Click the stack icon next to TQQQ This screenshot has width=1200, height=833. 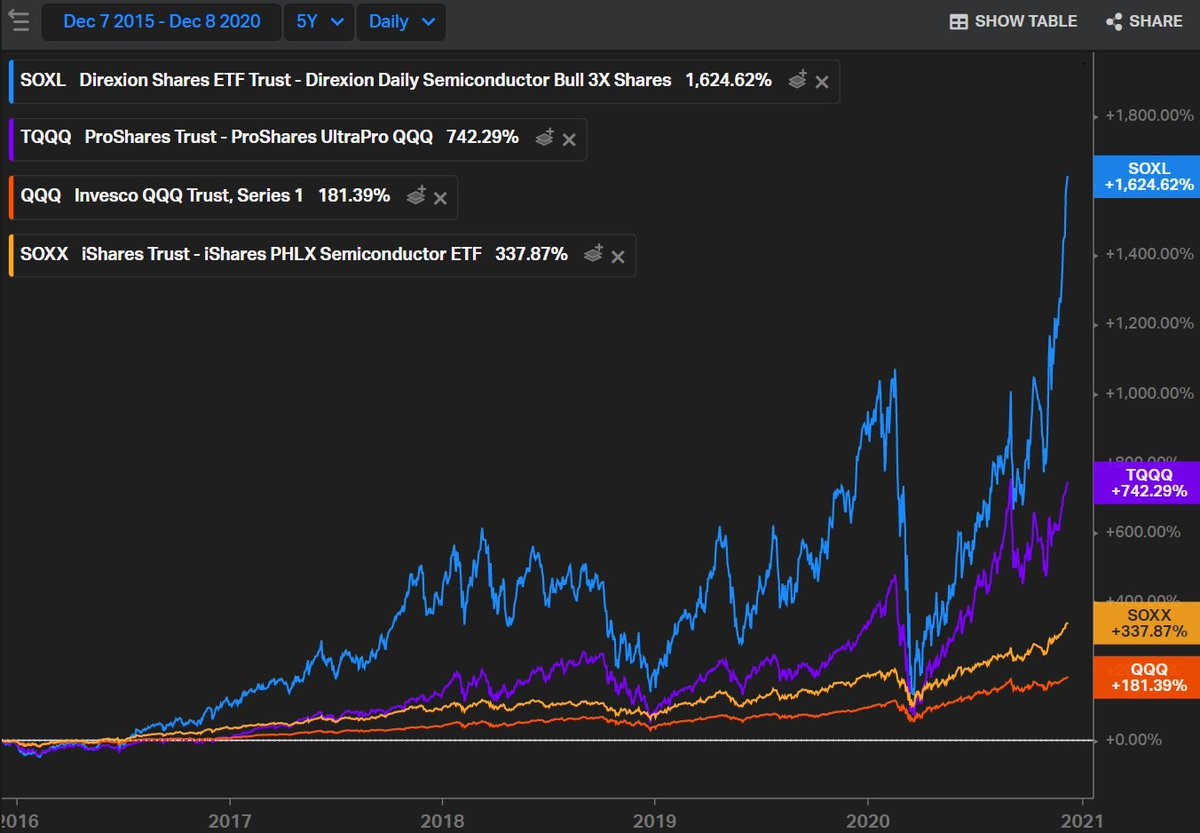pos(544,139)
